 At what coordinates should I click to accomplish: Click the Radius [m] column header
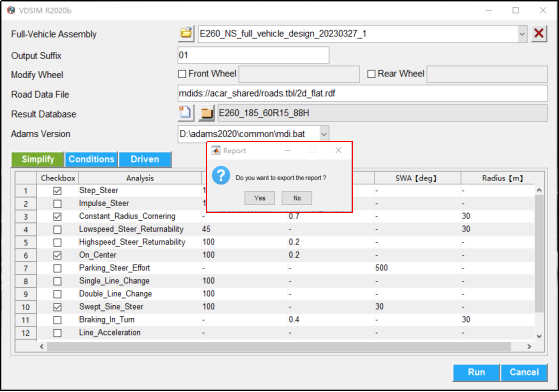(x=502, y=178)
